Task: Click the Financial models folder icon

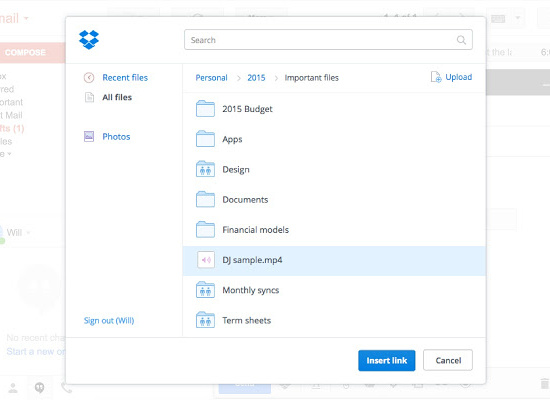Action: click(205, 229)
